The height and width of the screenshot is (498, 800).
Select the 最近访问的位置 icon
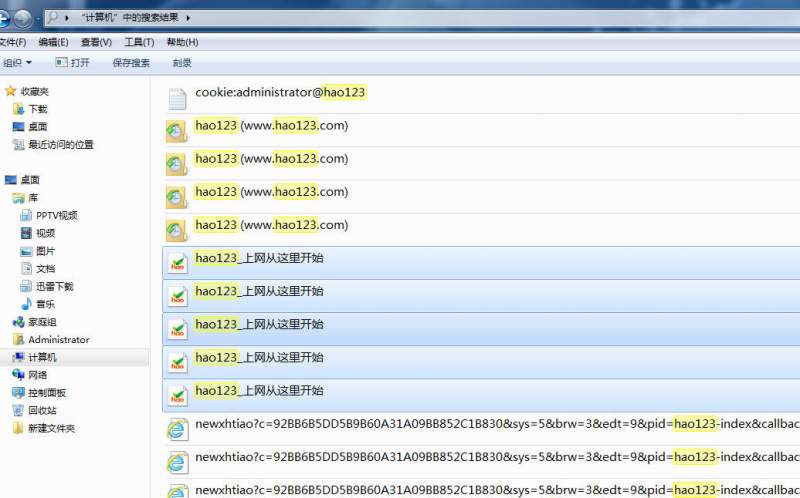pos(18,145)
